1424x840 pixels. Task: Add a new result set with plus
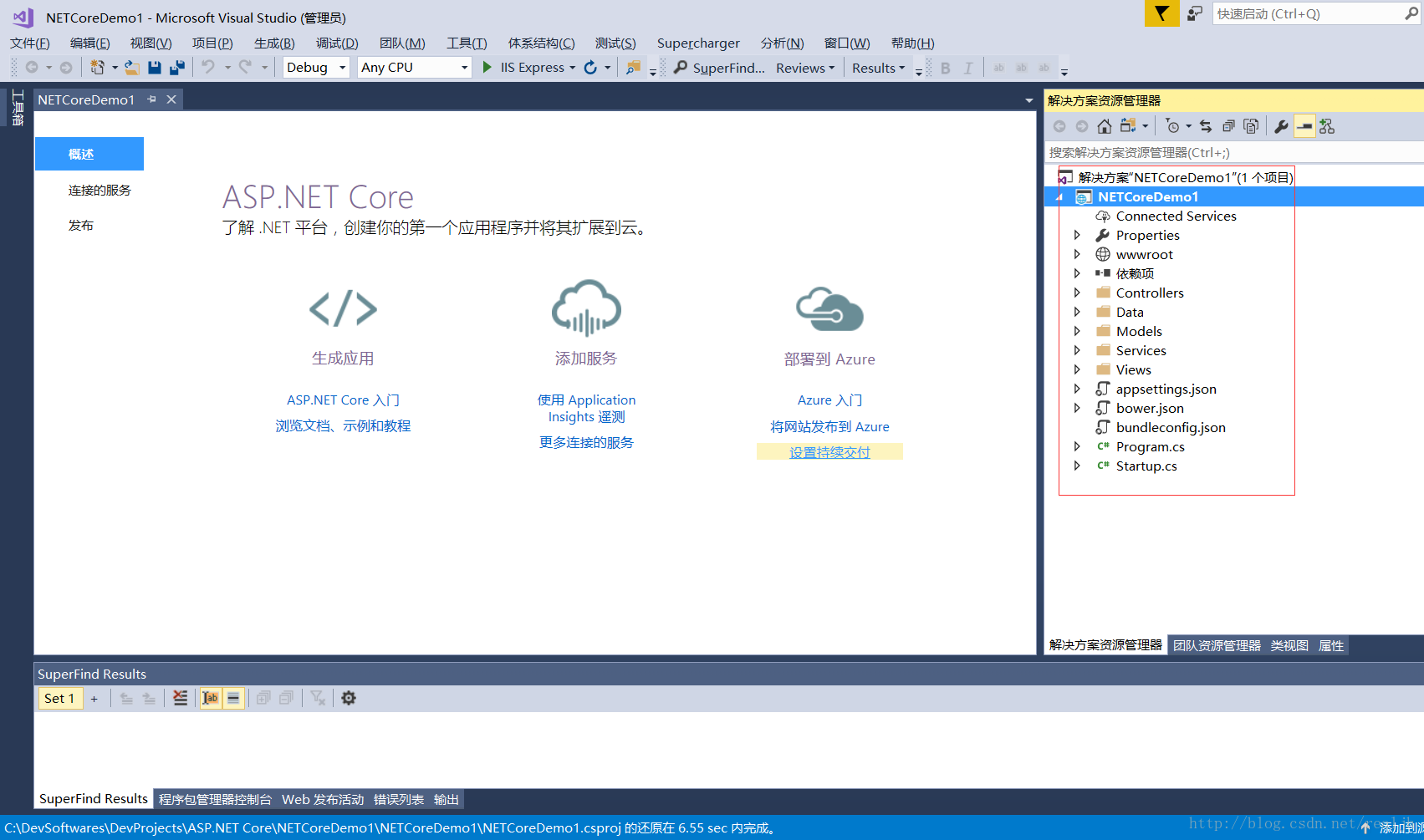94,699
